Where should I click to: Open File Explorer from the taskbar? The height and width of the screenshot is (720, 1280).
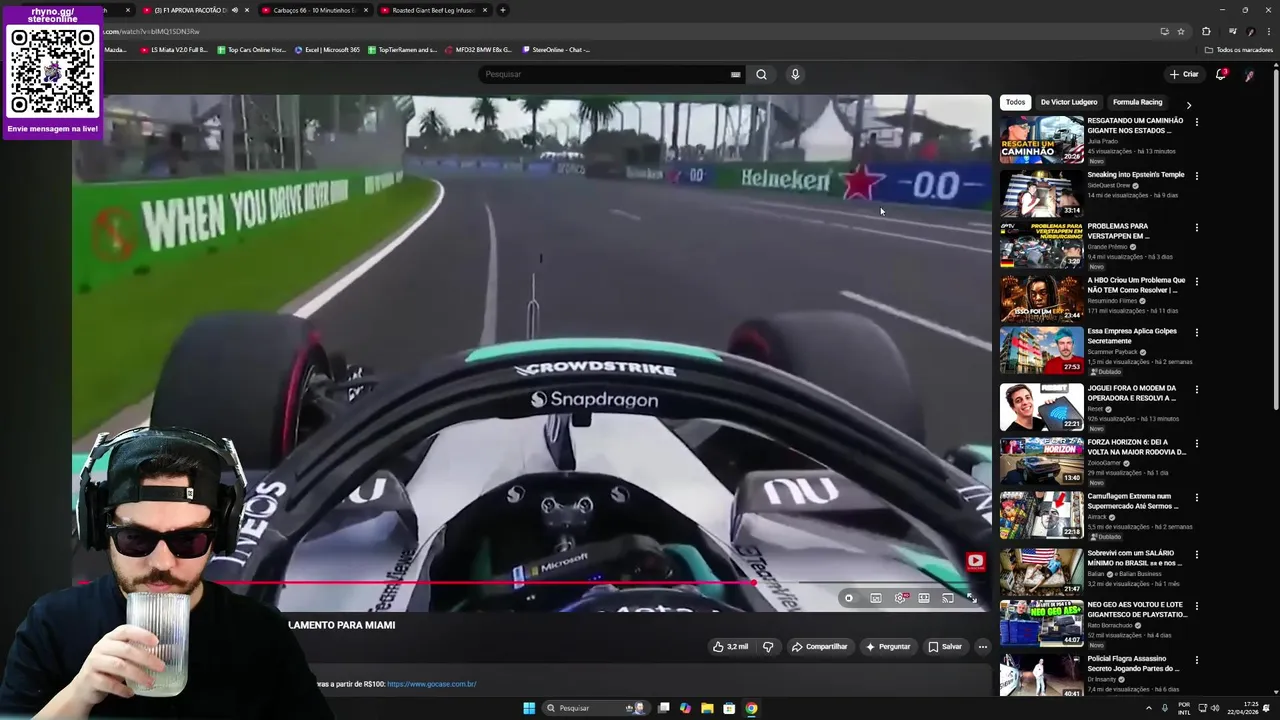[x=707, y=708]
